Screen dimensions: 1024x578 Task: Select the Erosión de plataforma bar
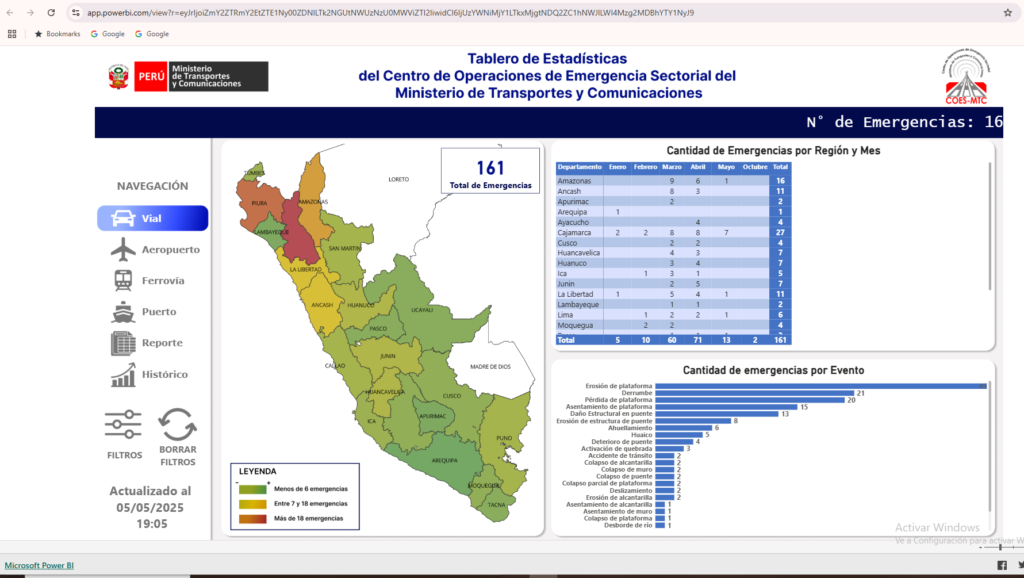coord(821,386)
